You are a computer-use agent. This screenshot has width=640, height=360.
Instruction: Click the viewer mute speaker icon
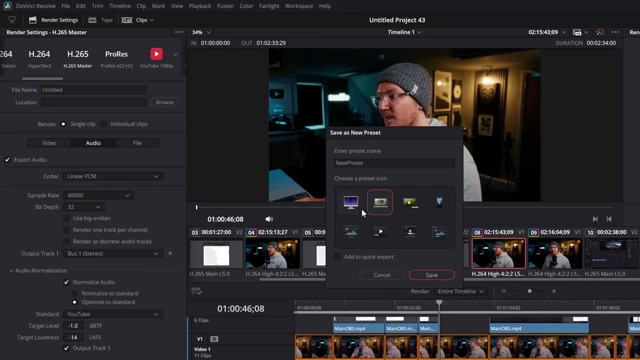pyautogui.click(x=269, y=219)
